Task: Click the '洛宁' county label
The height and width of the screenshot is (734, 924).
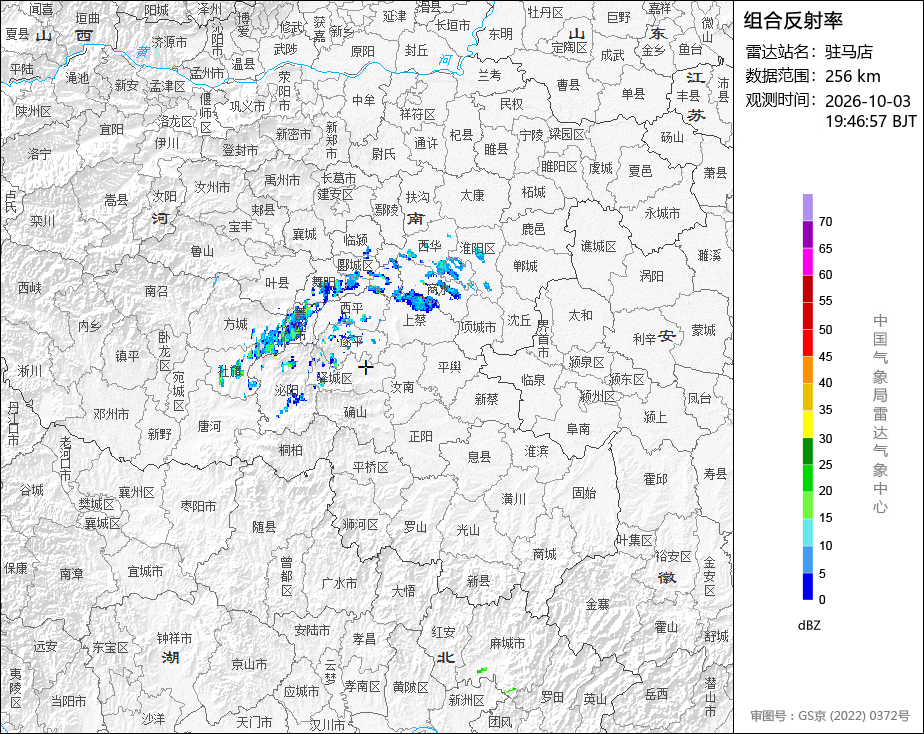Action: click(x=39, y=154)
